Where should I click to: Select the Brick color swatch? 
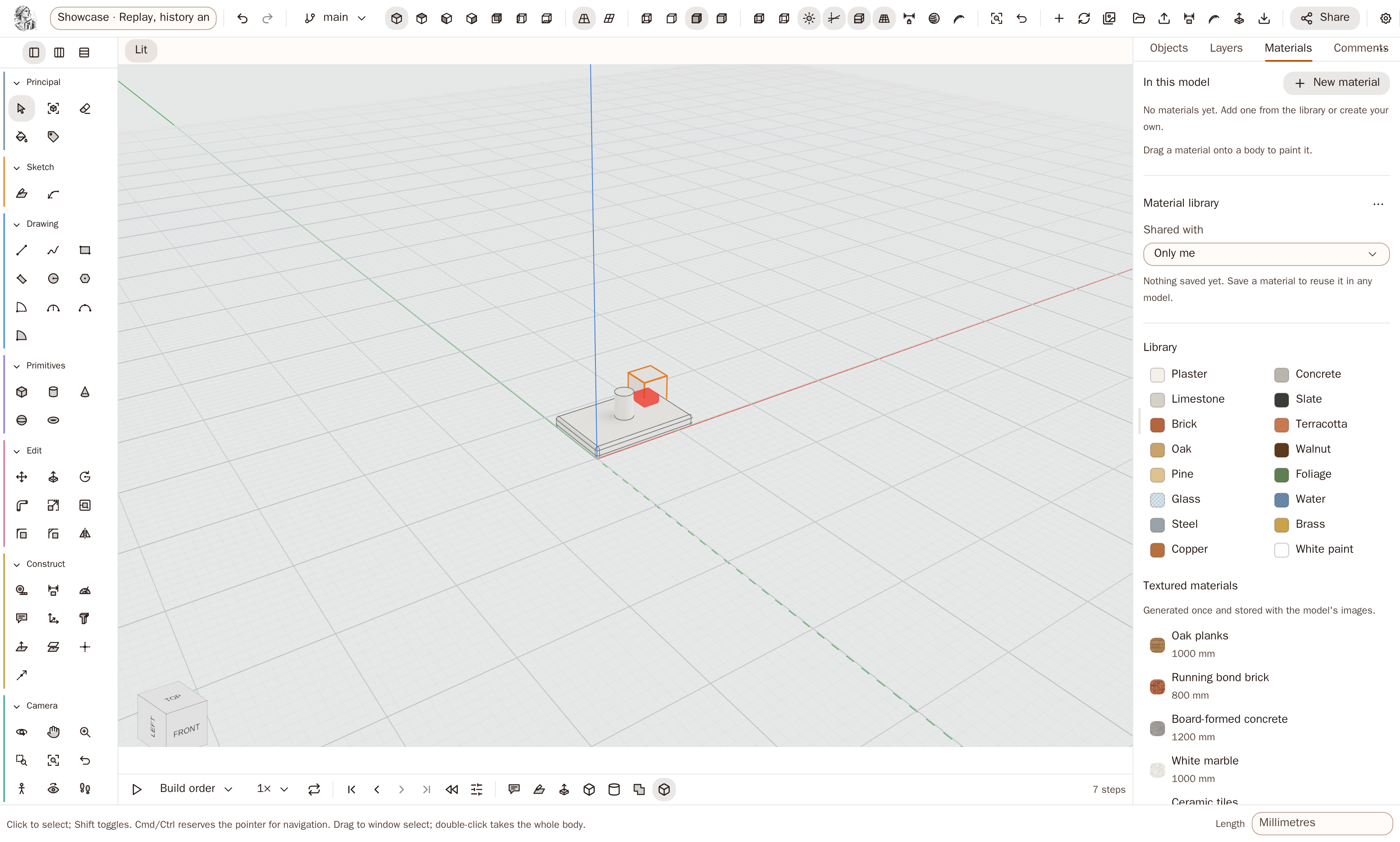(1157, 424)
